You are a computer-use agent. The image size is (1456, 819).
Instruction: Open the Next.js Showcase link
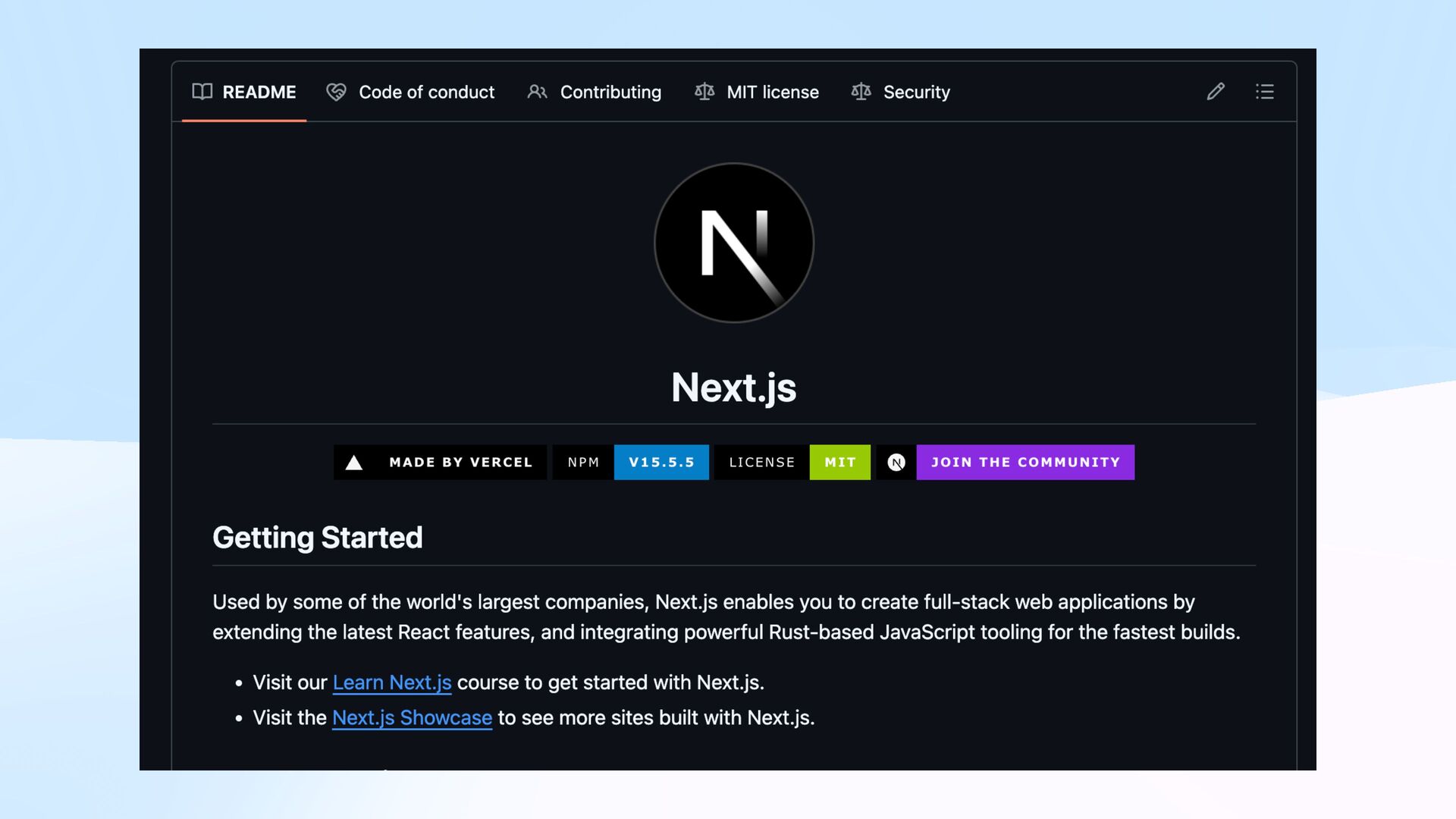[x=412, y=717]
